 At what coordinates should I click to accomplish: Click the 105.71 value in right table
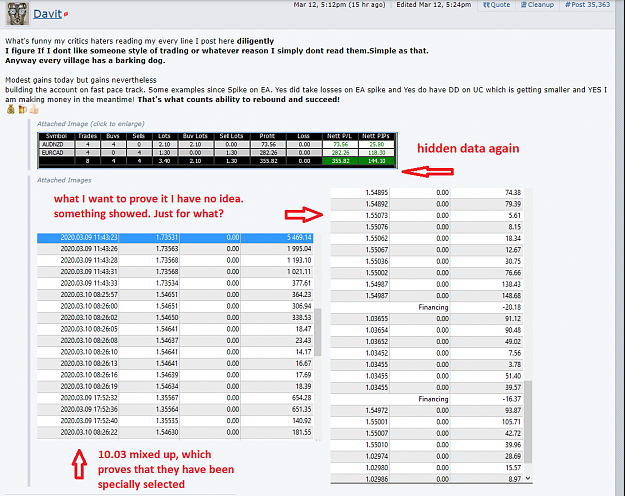tap(513, 422)
